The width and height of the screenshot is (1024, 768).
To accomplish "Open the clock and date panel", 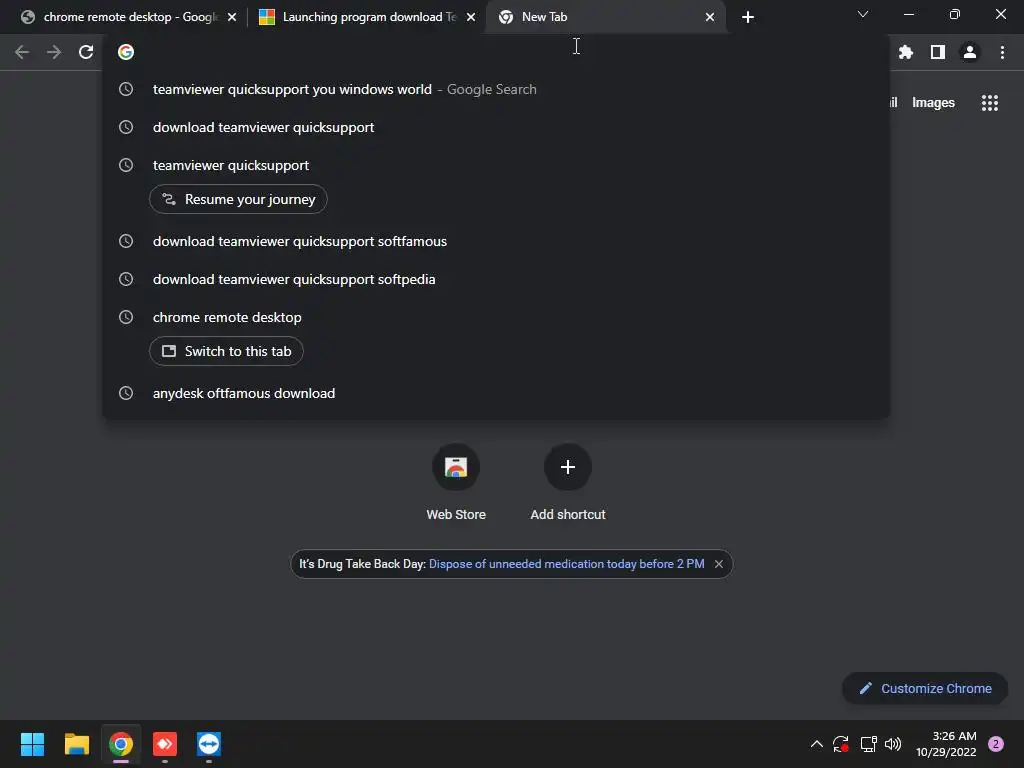I will coord(946,744).
